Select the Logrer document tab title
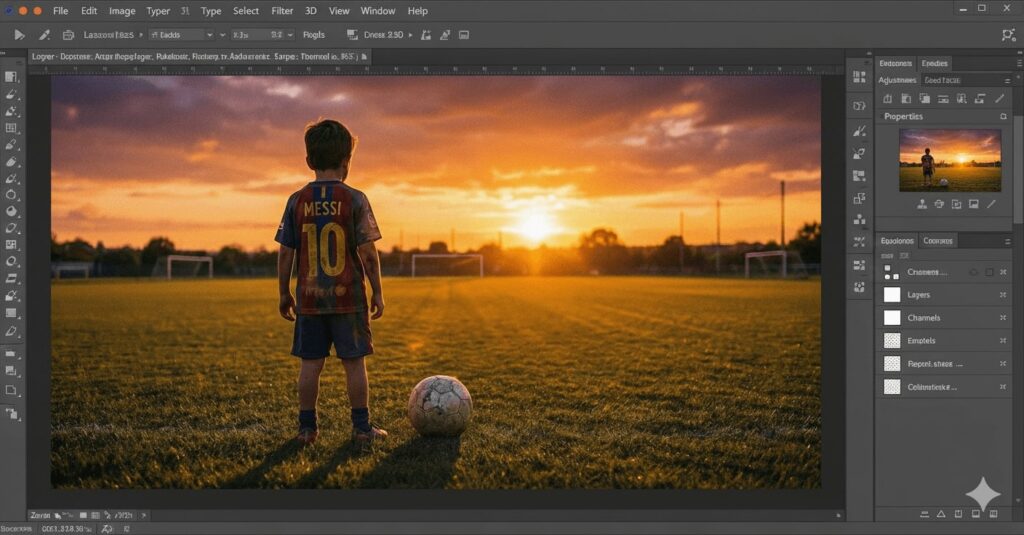 [x=194, y=57]
